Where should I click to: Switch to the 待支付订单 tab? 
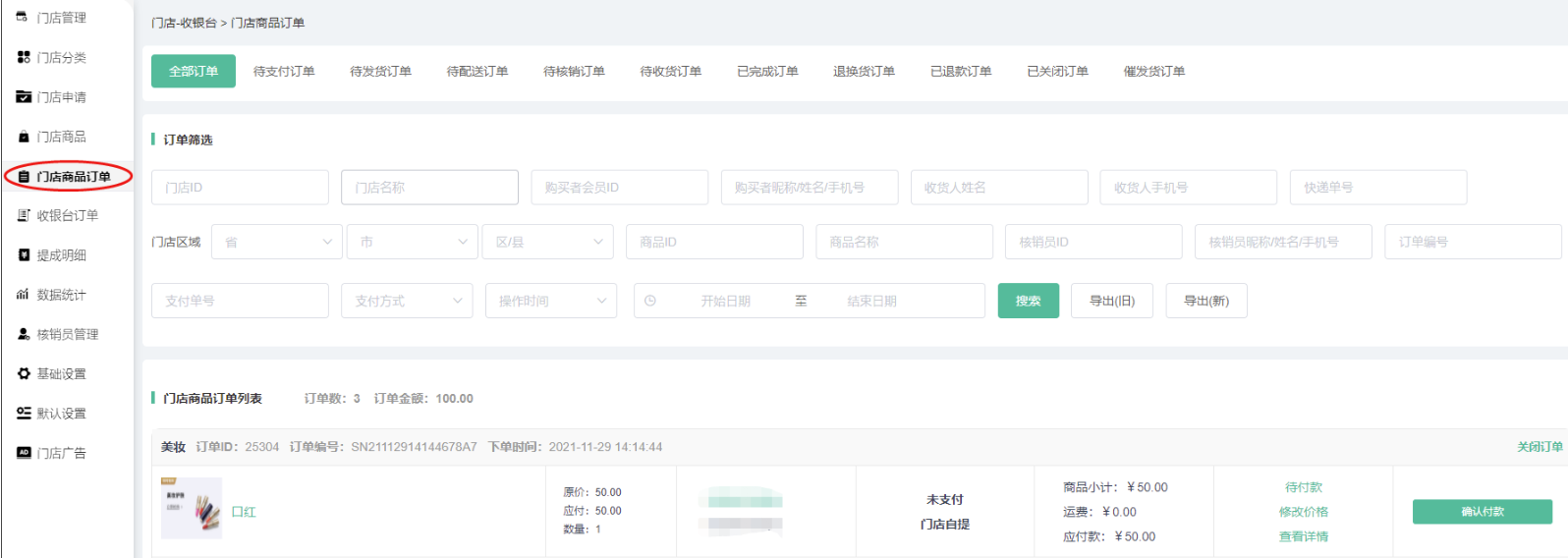click(284, 71)
